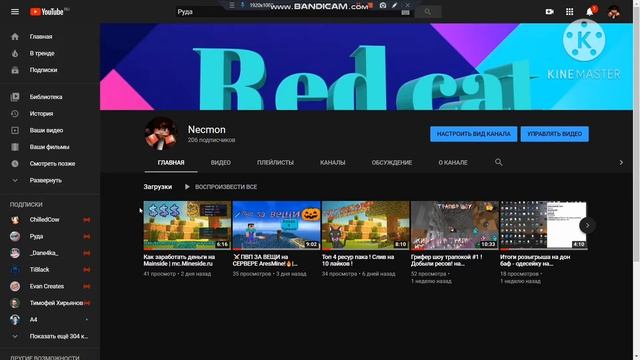Open Руда subscription channel
The width and height of the screenshot is (640, 360).
(50, 236)
